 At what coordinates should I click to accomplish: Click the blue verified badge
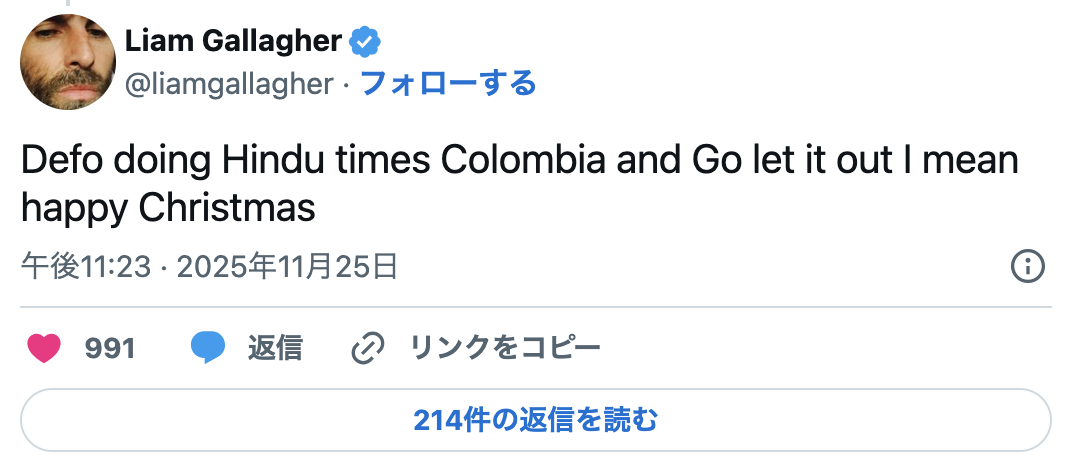tap(363, 42)
